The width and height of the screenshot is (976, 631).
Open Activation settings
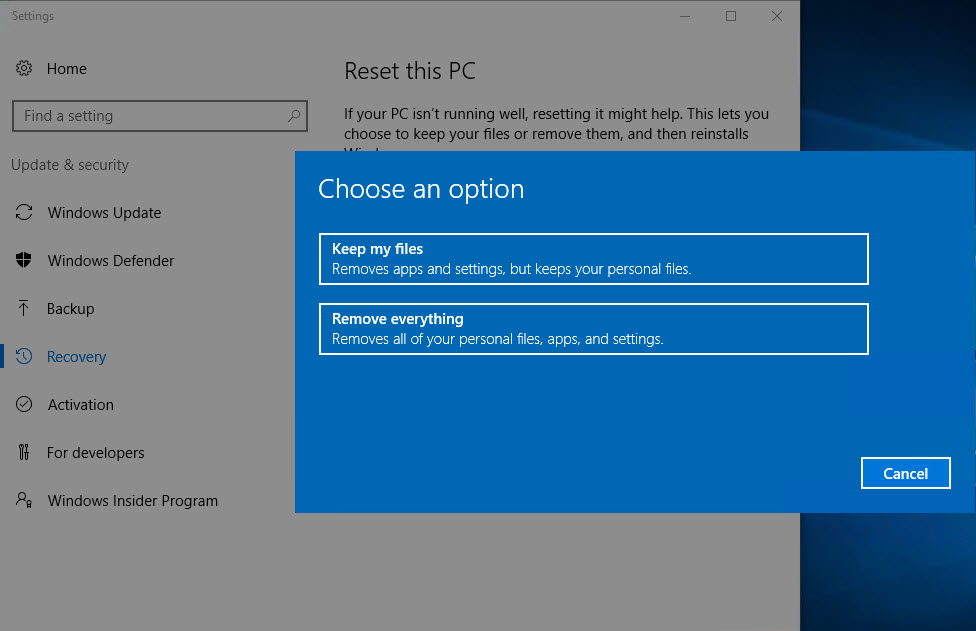pos(81,404)
